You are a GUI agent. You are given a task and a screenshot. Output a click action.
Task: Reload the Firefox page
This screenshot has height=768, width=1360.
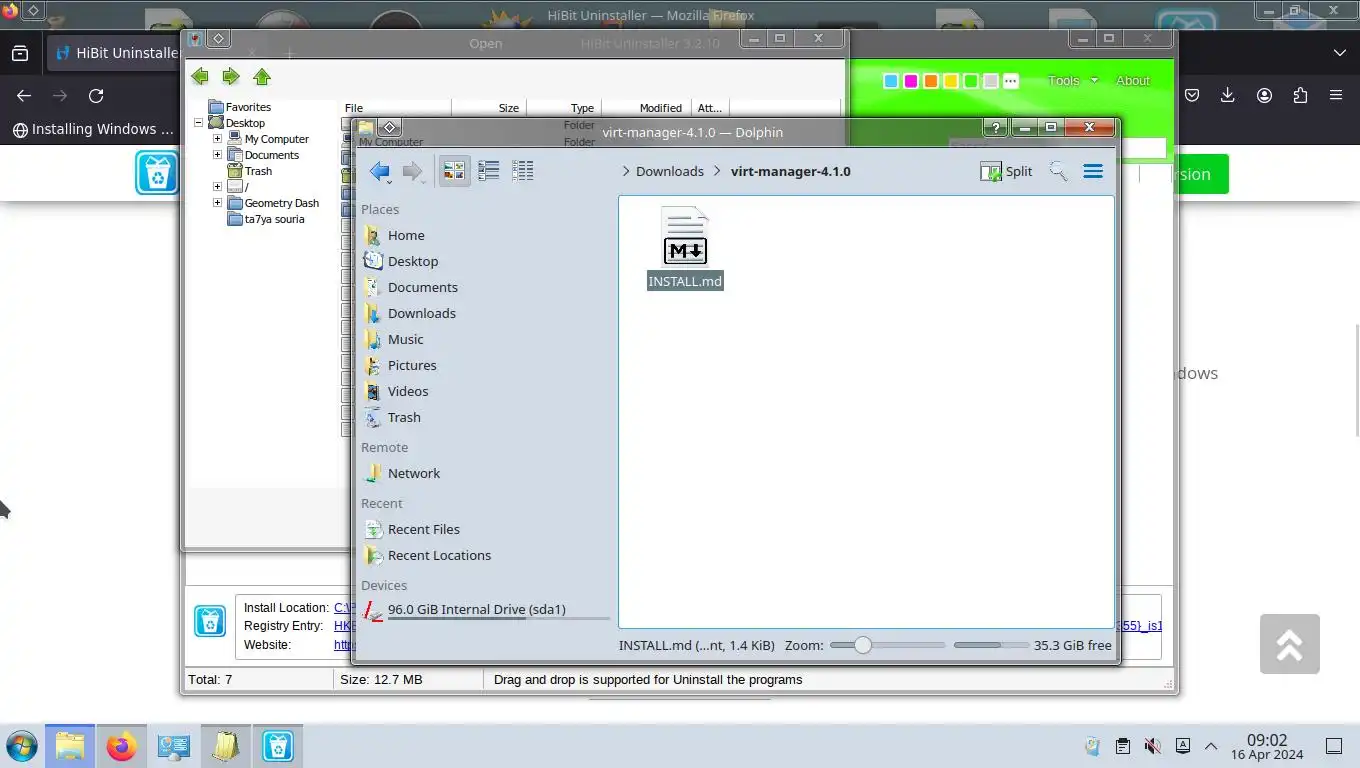click(96, 96)
